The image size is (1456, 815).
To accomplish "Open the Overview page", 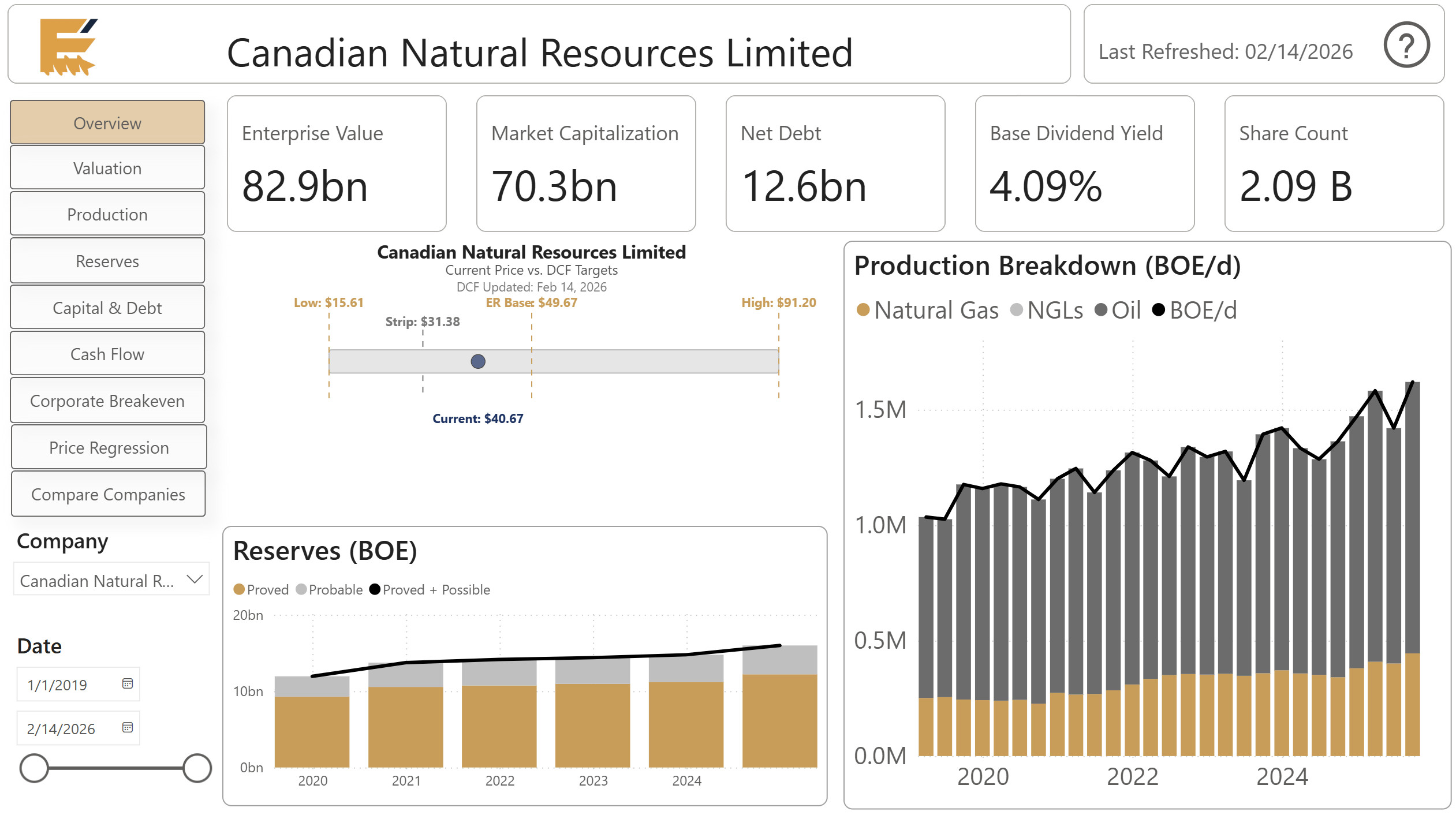I will [107, 122].
